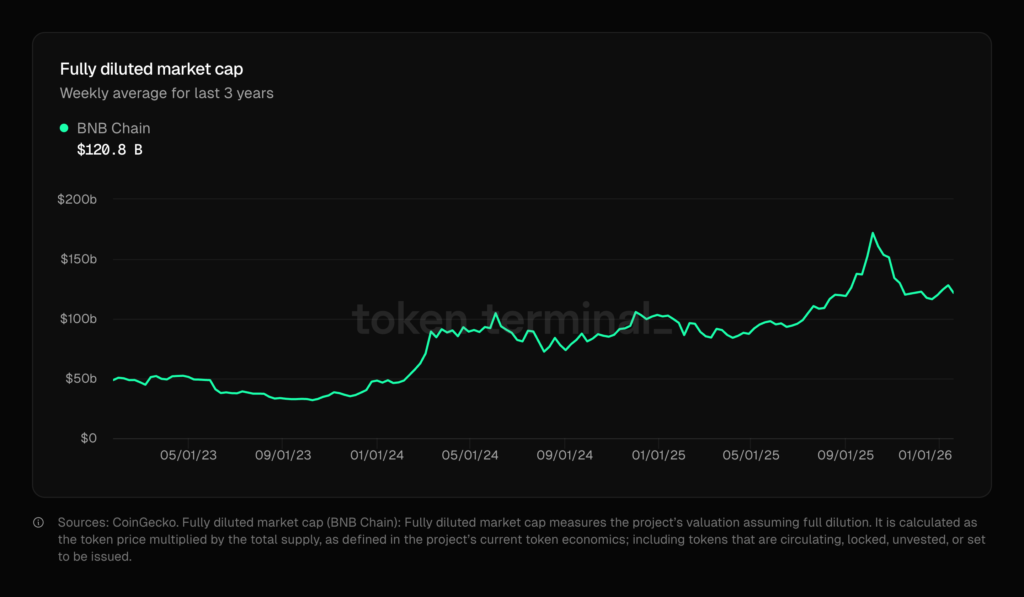Click the $50b y-axis label
Image resolution: width=1024 pixels, height=597 pixels.
[80, 379]
